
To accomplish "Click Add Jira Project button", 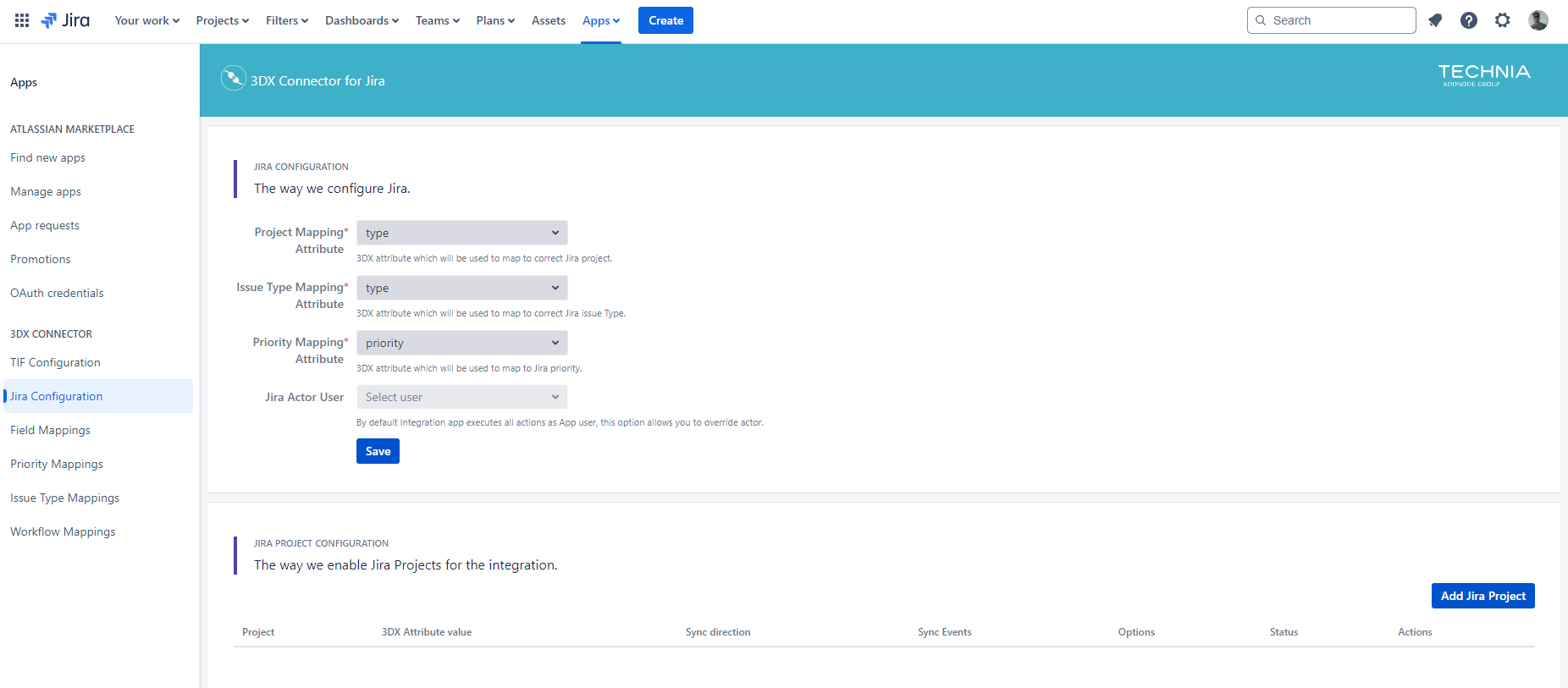I will pos(1482,596).
